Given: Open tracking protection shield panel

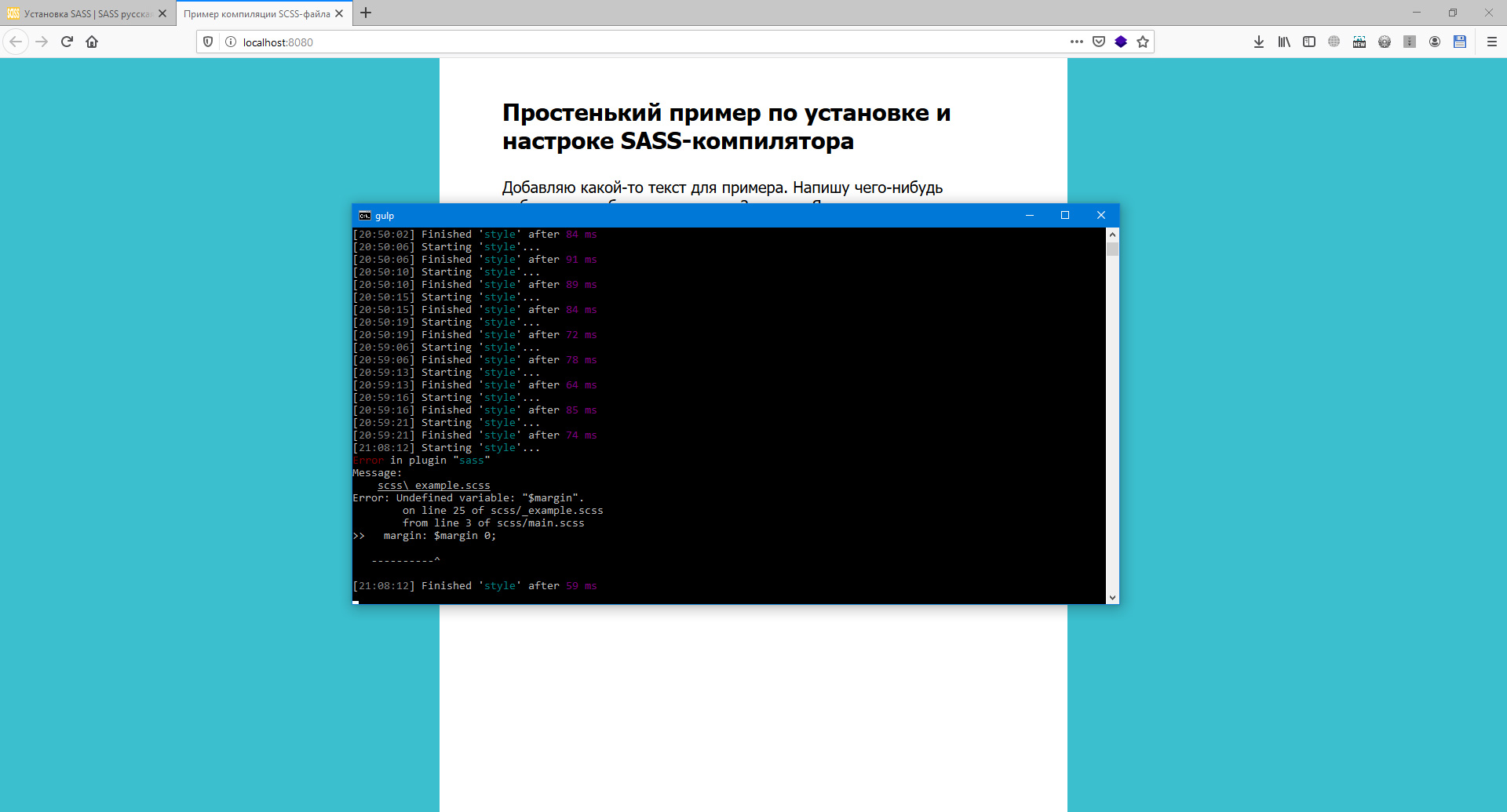Looking at the screenshot, I should (x=208, y=42).
